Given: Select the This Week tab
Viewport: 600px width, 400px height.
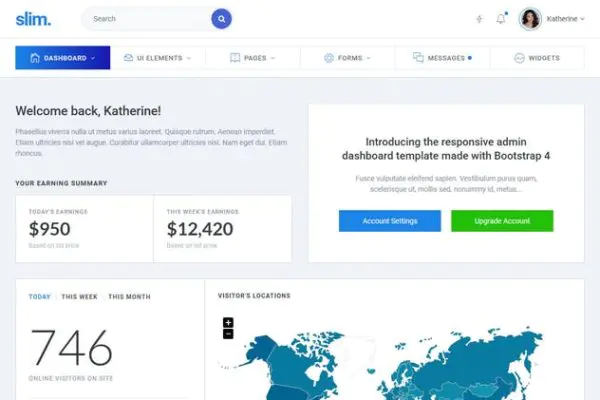Looking at the screenshot, I should [x=79, y=297].
